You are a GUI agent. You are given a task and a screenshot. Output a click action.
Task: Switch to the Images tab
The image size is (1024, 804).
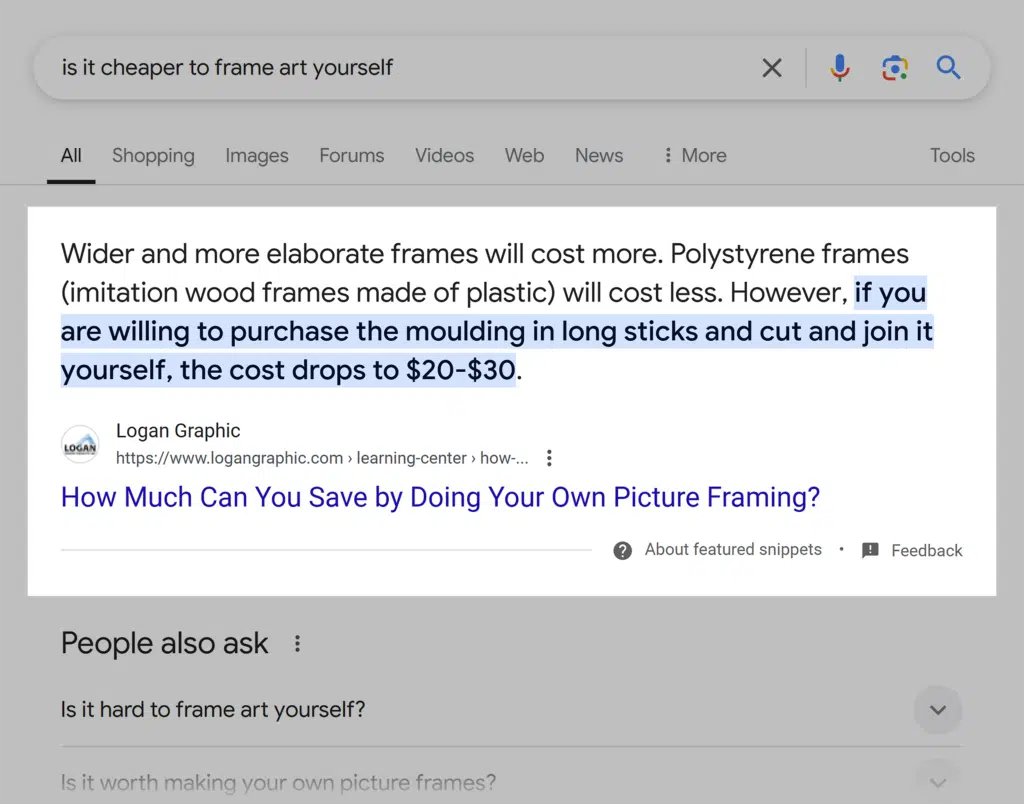(x=256, y=155)
